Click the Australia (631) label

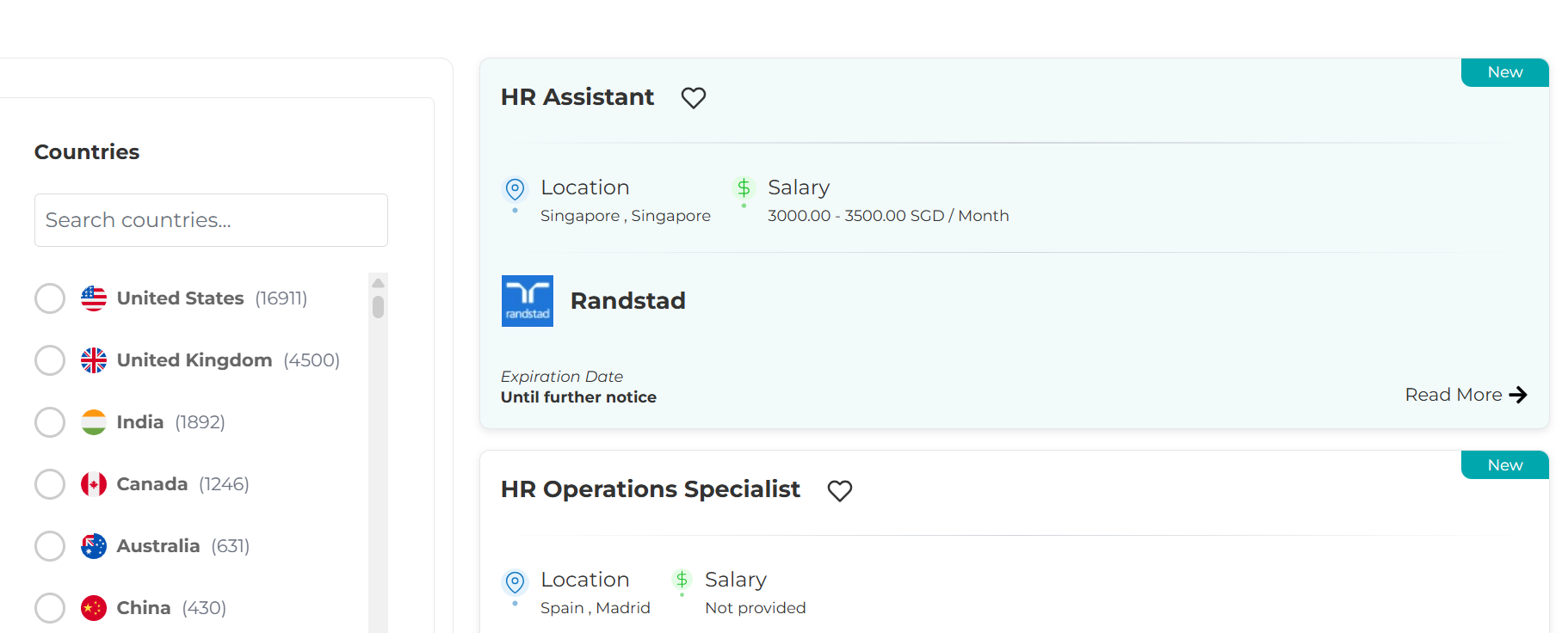(x=183, y=546)
